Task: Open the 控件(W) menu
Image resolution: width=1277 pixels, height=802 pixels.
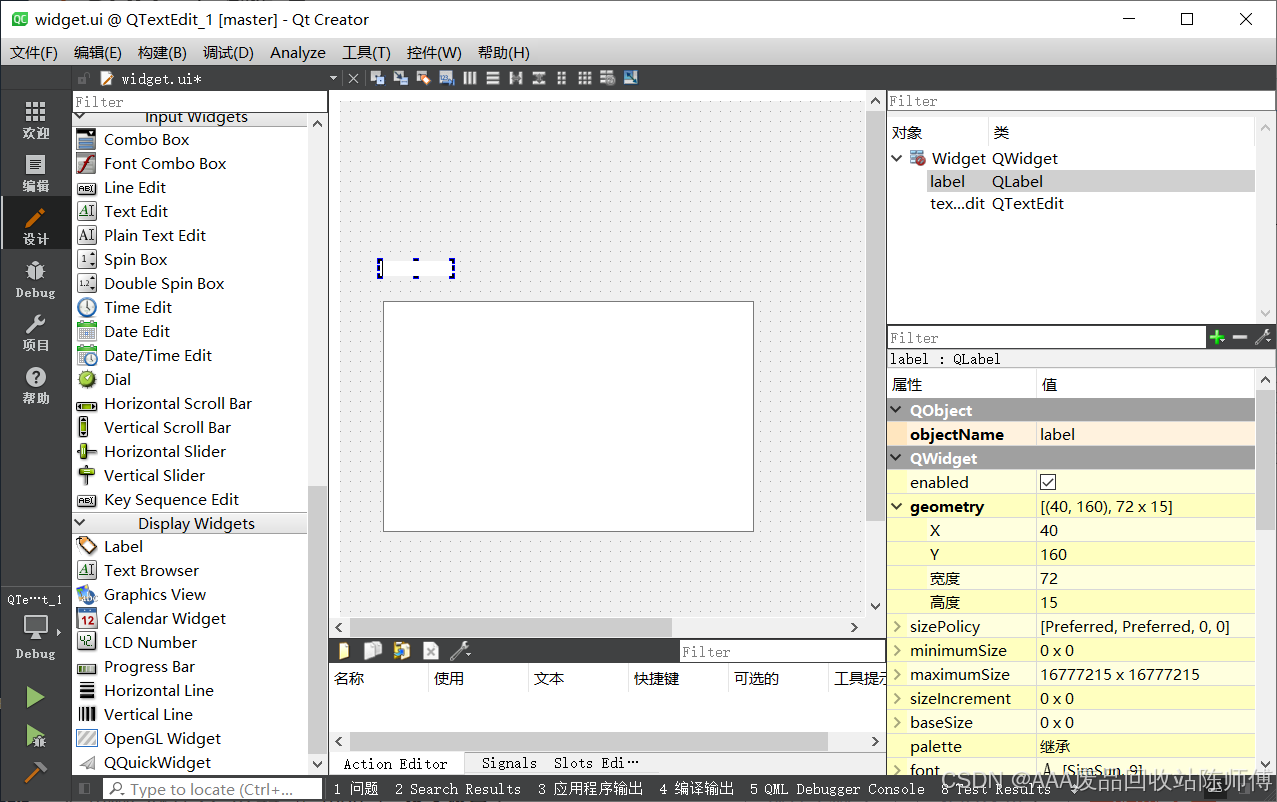Action: [x=434, y=52]
